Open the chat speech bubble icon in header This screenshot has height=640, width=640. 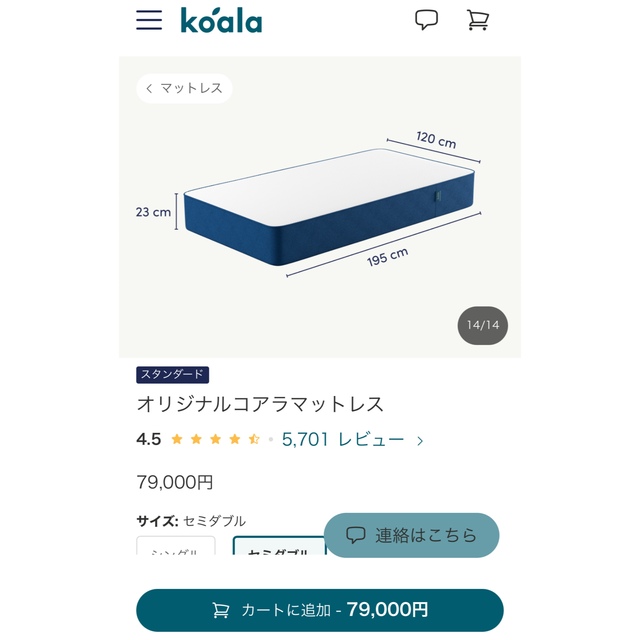click(427, 20)
